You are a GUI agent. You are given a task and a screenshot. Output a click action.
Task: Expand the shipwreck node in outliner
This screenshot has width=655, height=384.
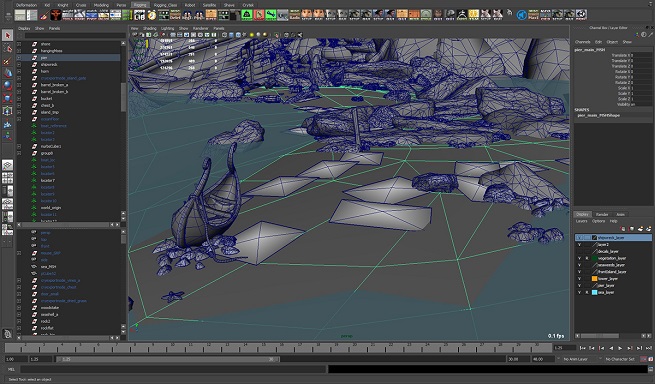(19, 64)
